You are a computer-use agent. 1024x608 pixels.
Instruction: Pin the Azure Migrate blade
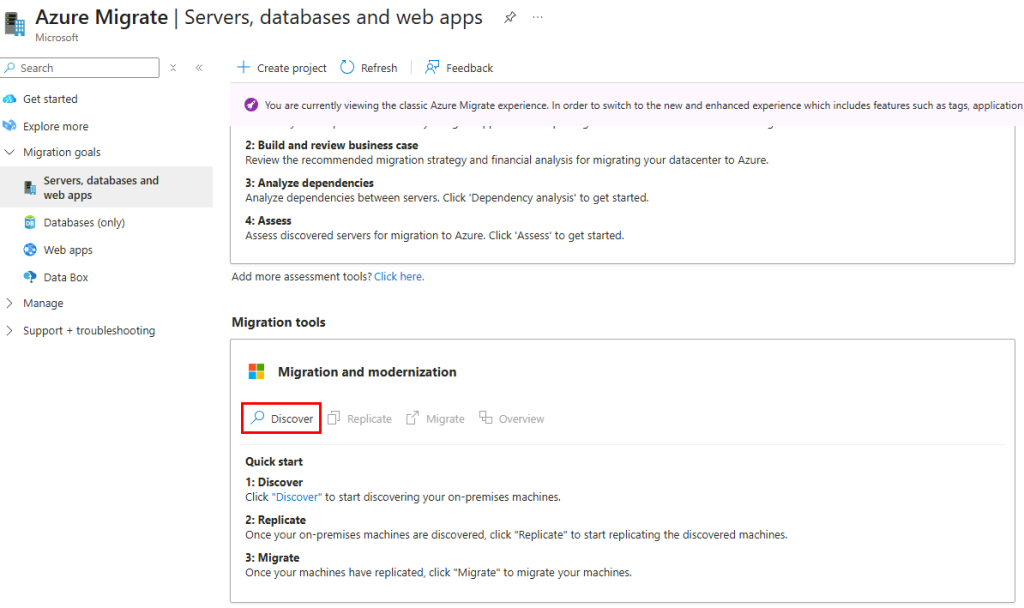(510, 18)
